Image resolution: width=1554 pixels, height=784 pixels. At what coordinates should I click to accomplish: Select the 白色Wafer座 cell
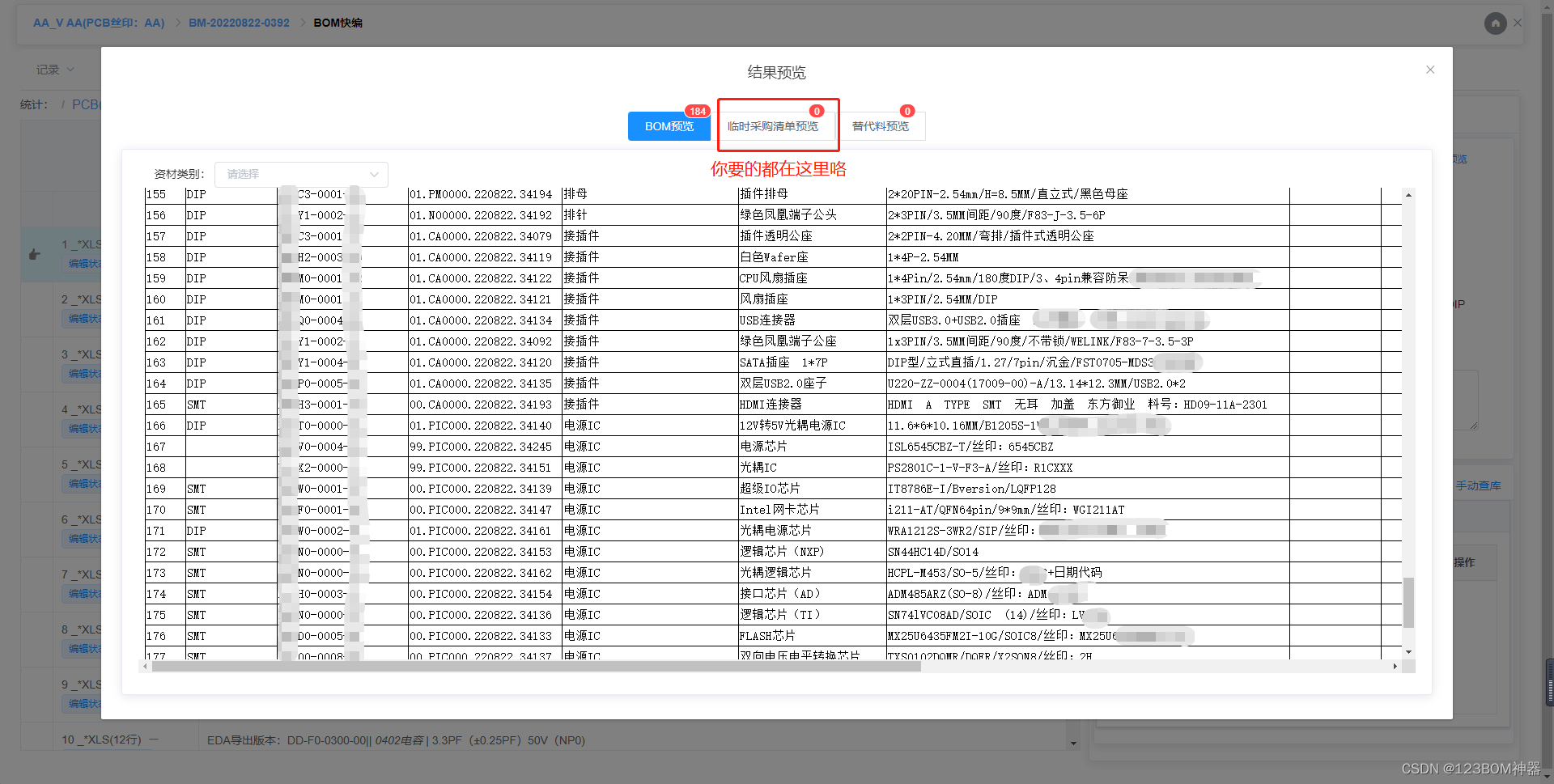click(x=812, y=257)
